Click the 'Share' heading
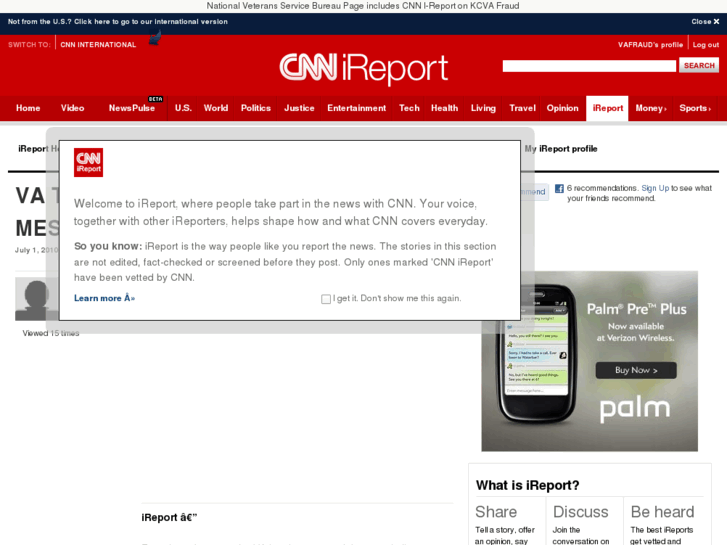This screenshot has height=545, width=727. (496, 512)
